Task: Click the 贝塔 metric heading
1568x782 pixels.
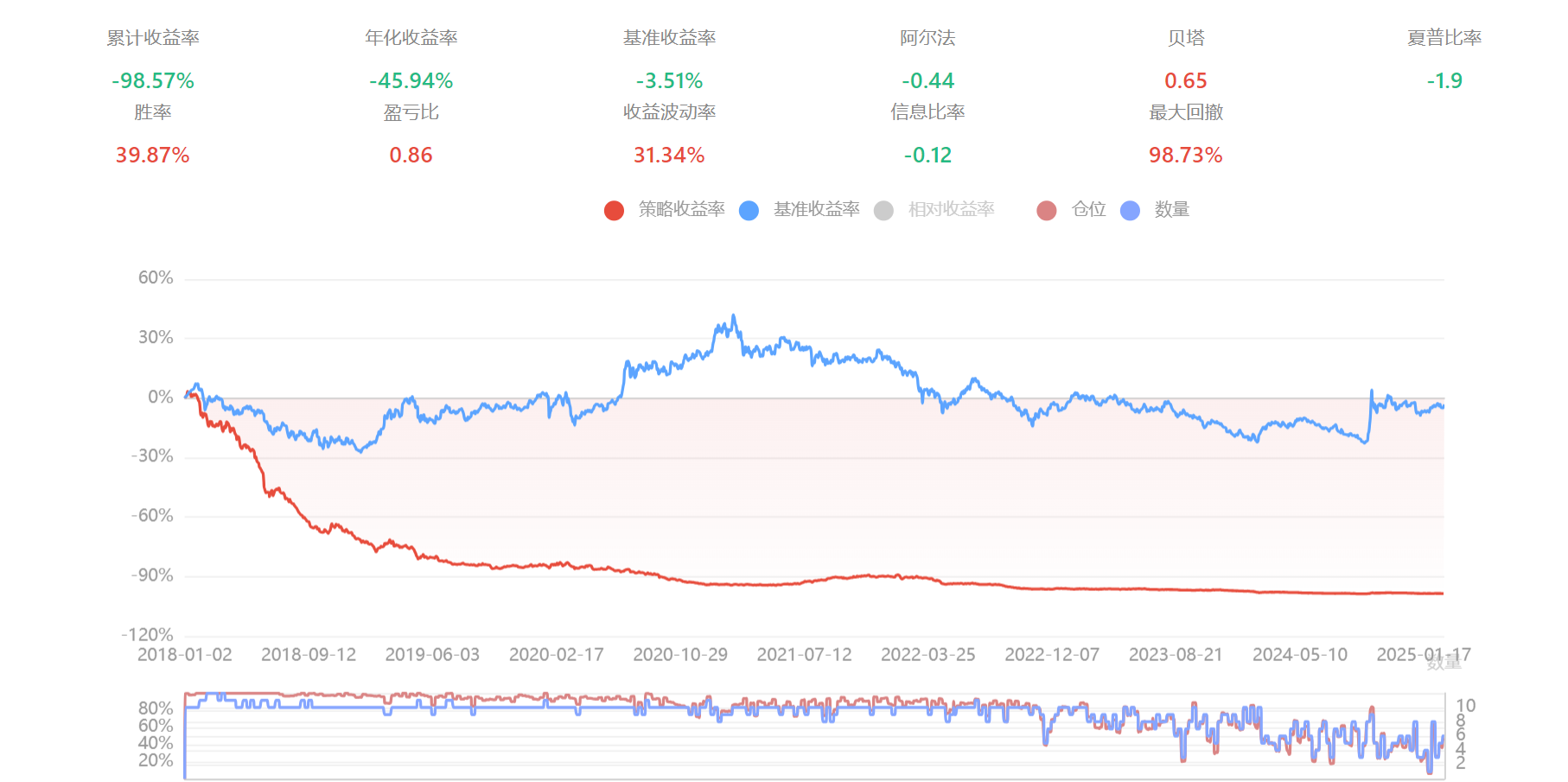Action: point(1185,38)
